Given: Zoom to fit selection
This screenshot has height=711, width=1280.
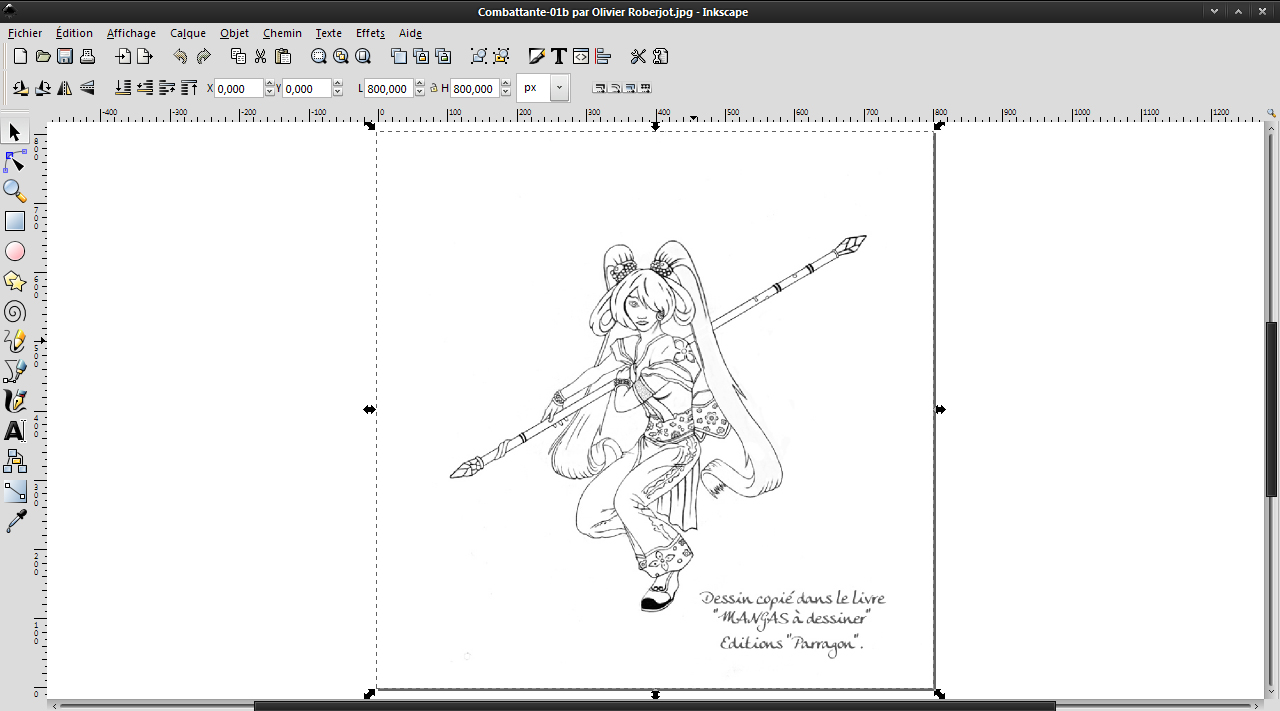Looking at the screenshot, I should [319, 56].
